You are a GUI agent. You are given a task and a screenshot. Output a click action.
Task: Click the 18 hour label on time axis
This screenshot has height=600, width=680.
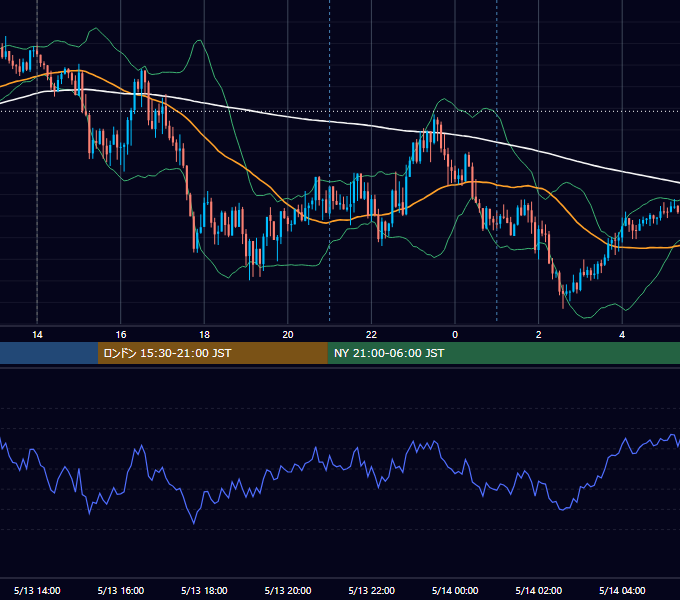click(x=204, y=335)
